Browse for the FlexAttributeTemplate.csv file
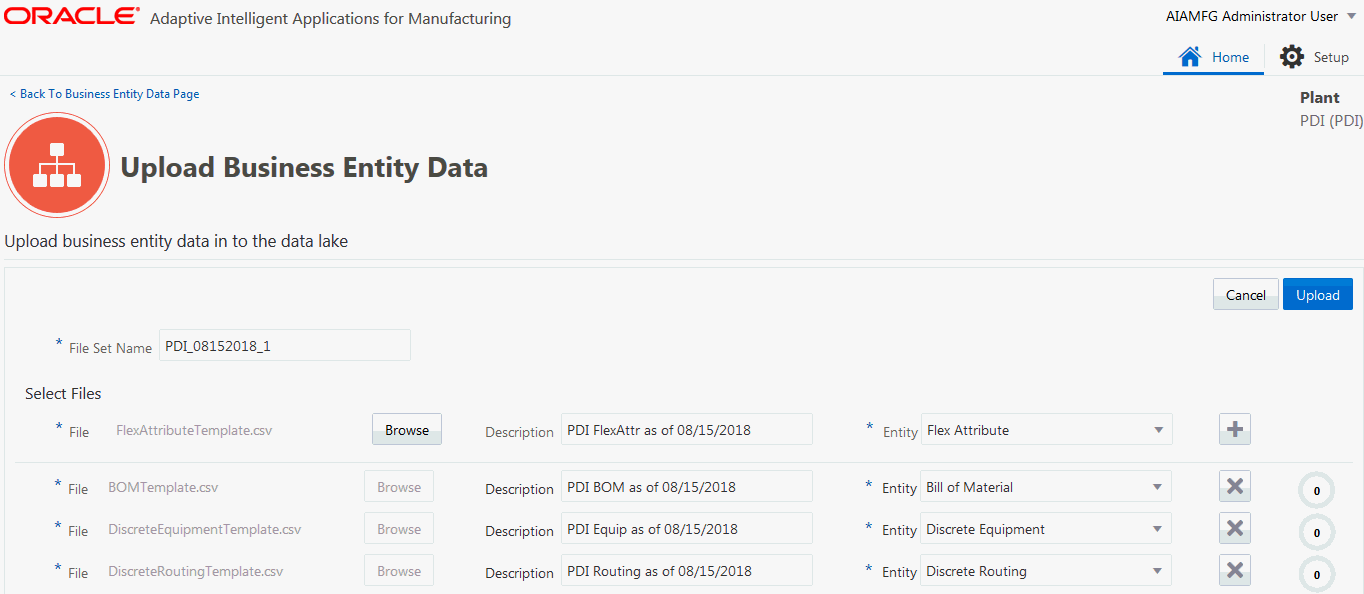The width and height of the screenshot is (1364, 594). 407,430
